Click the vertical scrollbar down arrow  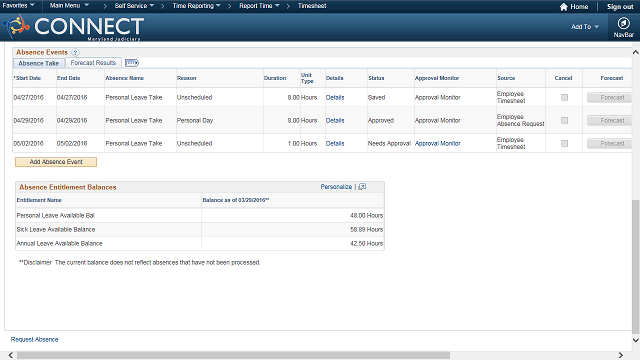click(636, 340)
